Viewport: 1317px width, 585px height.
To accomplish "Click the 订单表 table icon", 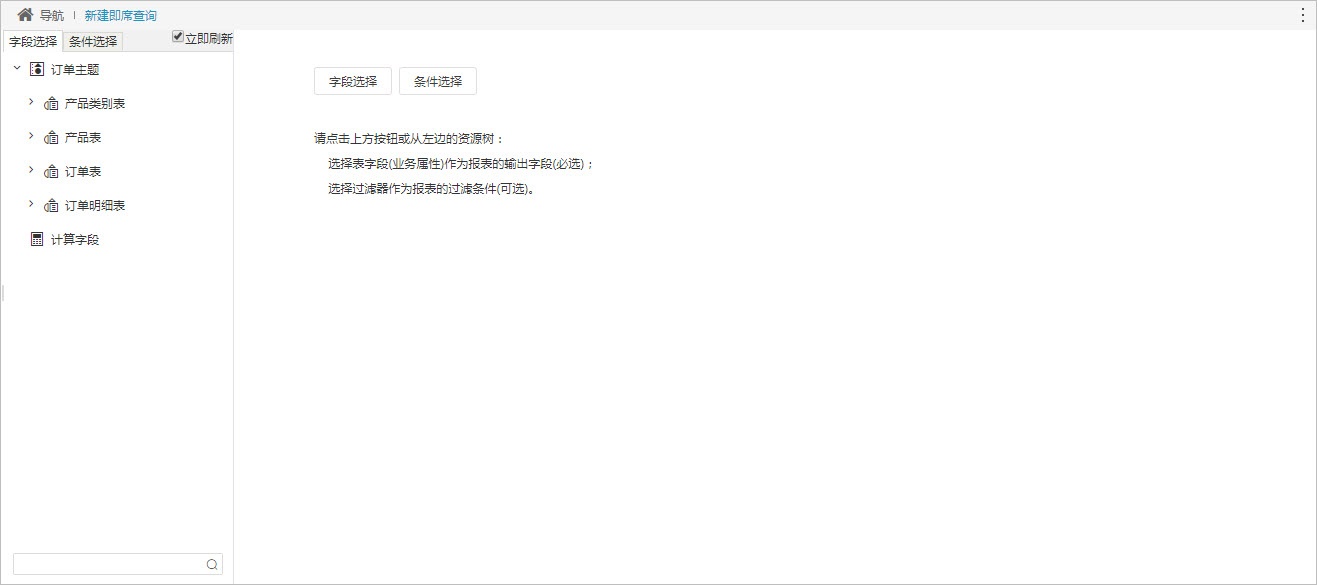I will click(x=52, y=172).
